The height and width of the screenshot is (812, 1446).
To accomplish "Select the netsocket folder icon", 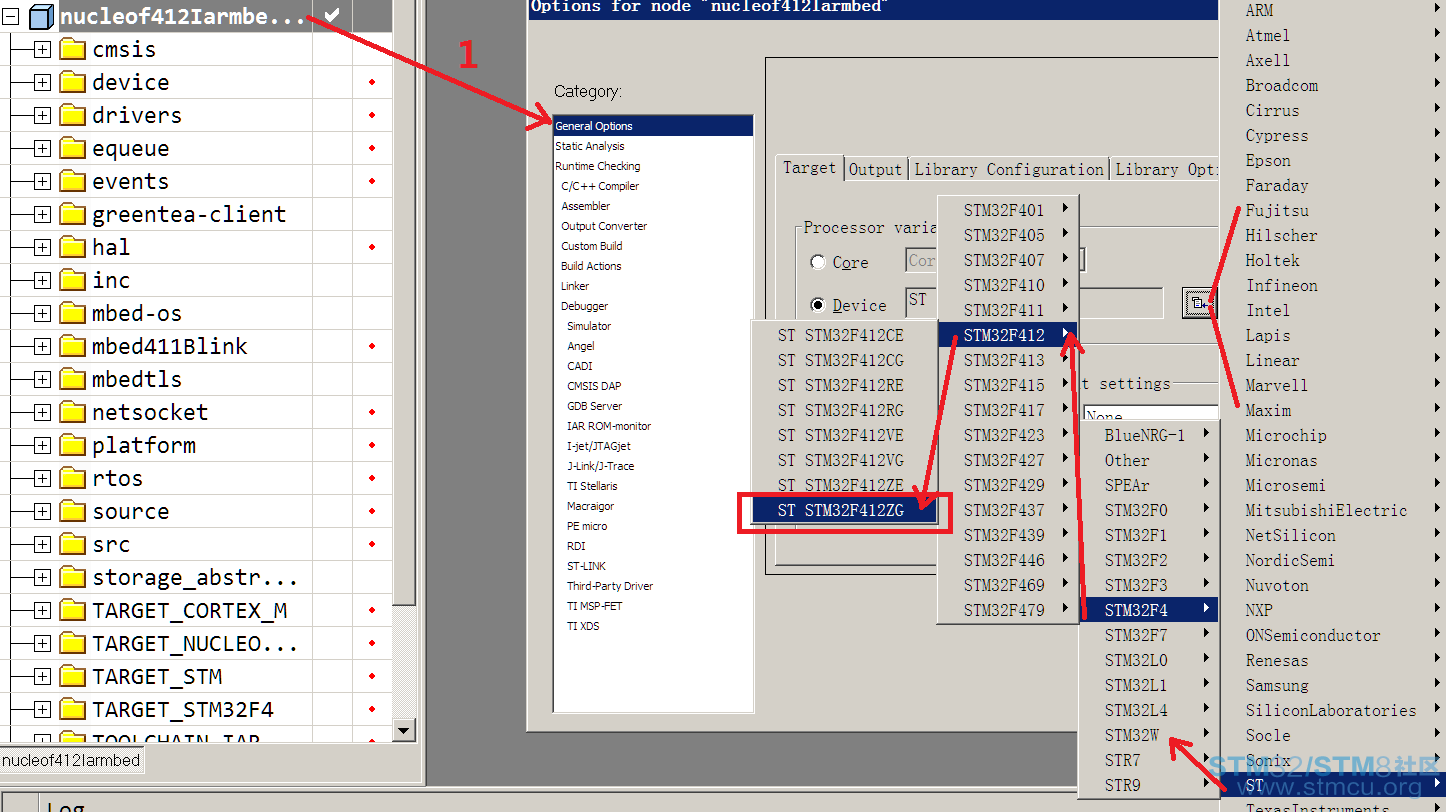I will (x=72, y=412).
